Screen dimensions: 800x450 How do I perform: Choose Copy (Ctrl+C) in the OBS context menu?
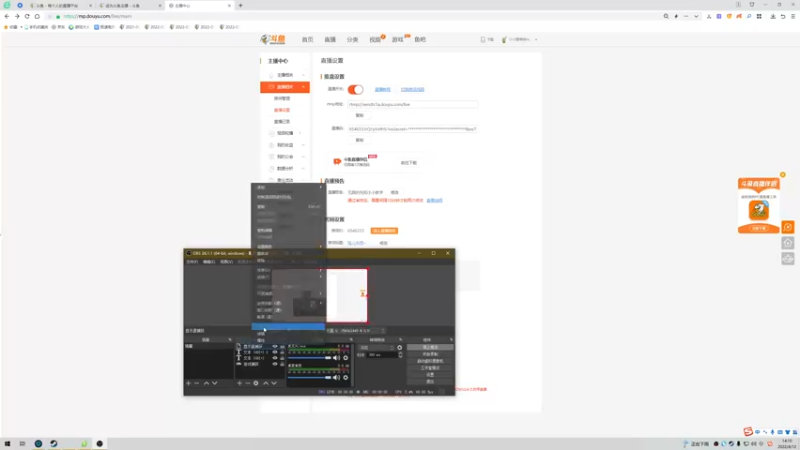[x=288, y=207]
